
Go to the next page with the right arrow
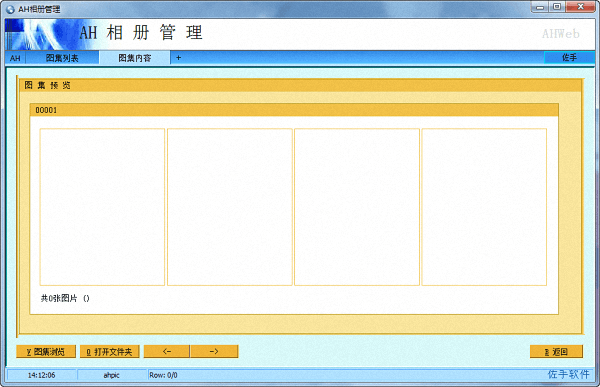point(214,351)
